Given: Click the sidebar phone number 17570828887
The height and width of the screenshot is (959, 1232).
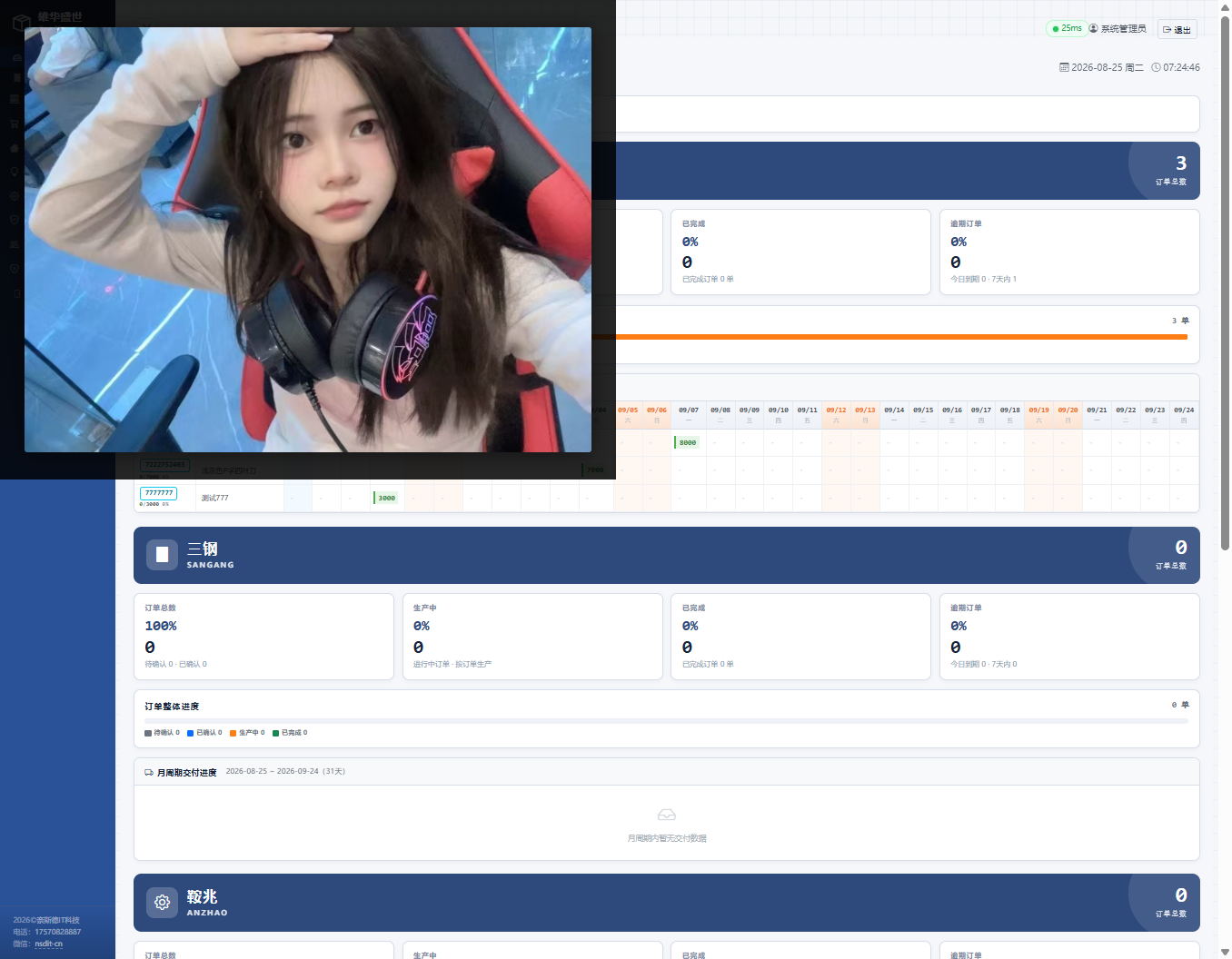Looking at the screenshot, I should [58, 932].
